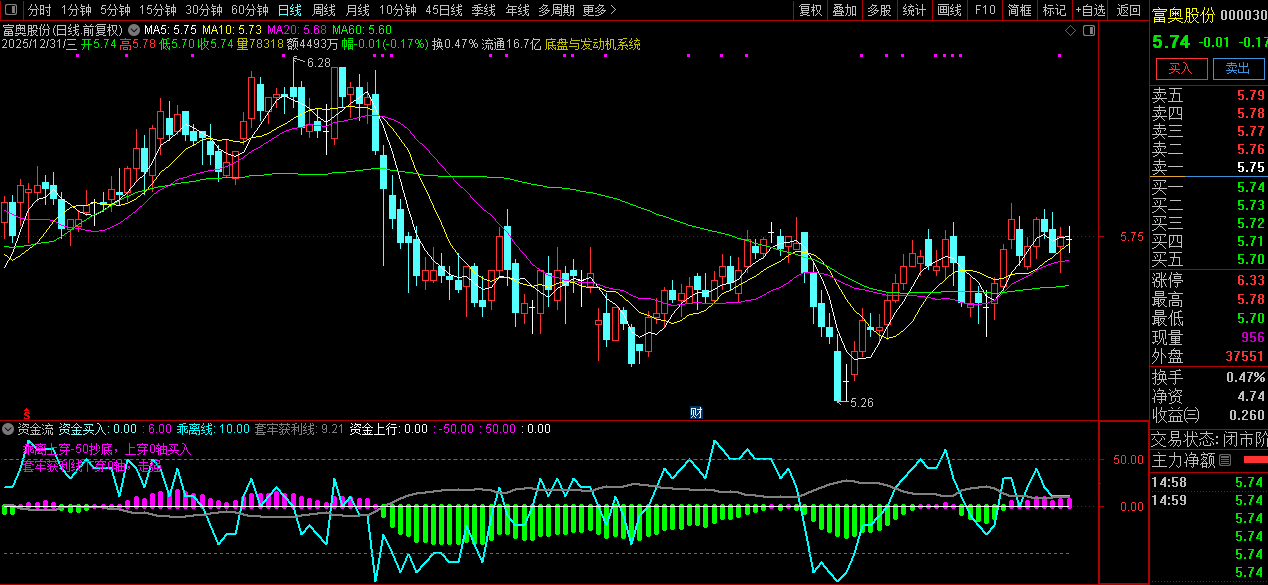Screen dimensions: 1268x585
Task: Toggle the left sidebar panel icon
Action: 13,10
